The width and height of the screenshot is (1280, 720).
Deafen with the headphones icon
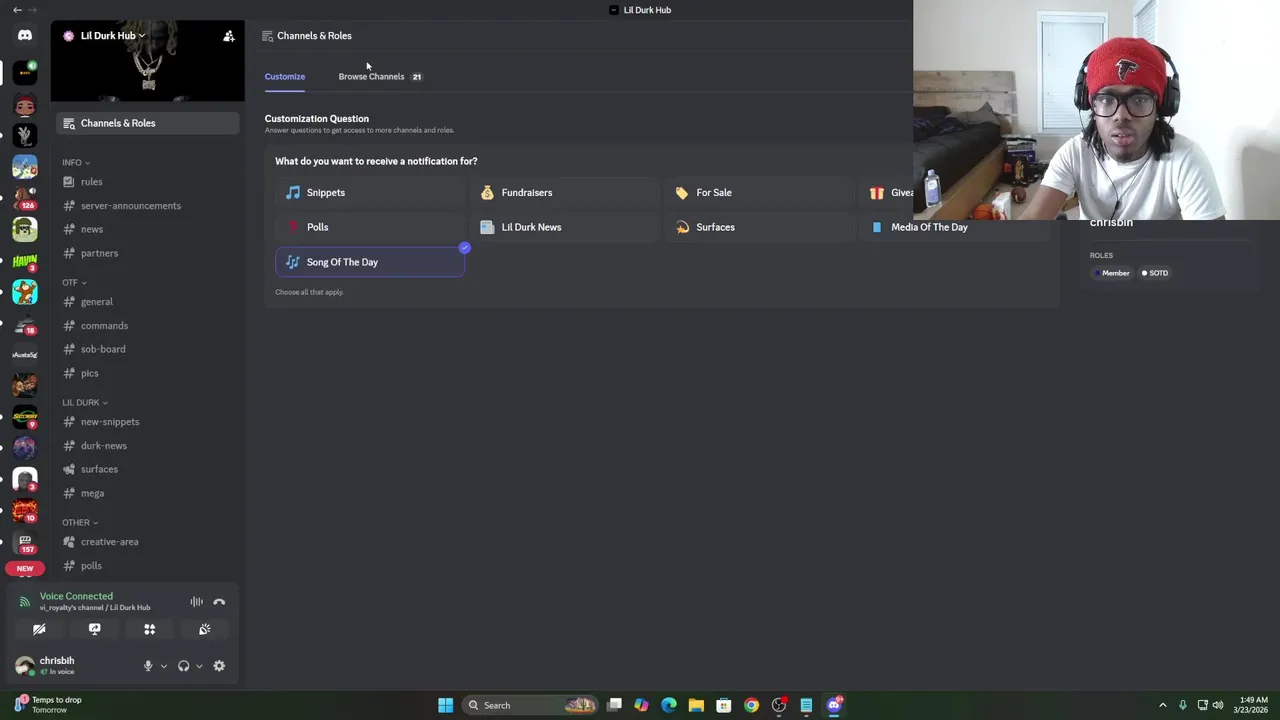tap(183, 666)
